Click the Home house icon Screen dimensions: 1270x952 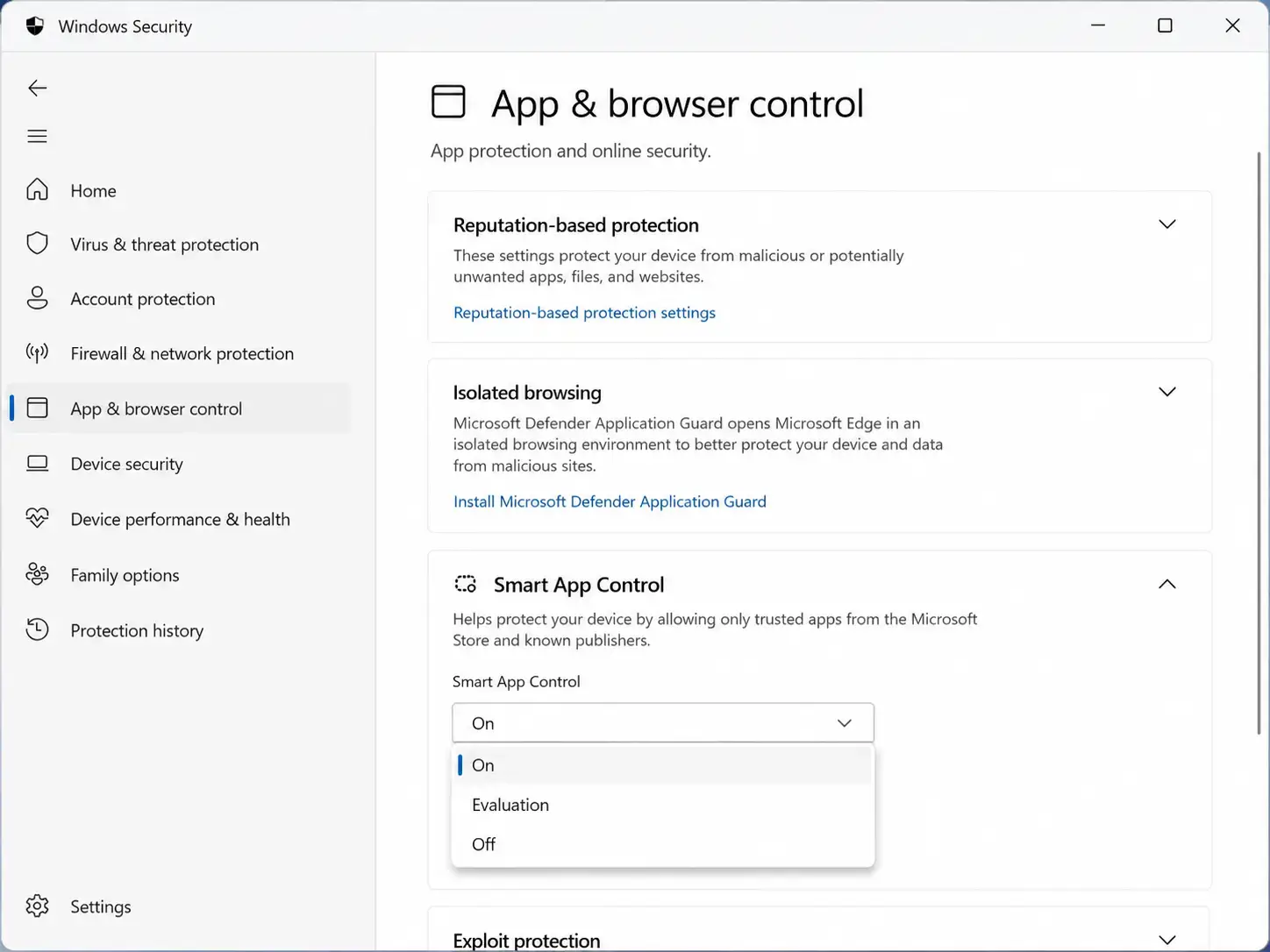point(37,189)
